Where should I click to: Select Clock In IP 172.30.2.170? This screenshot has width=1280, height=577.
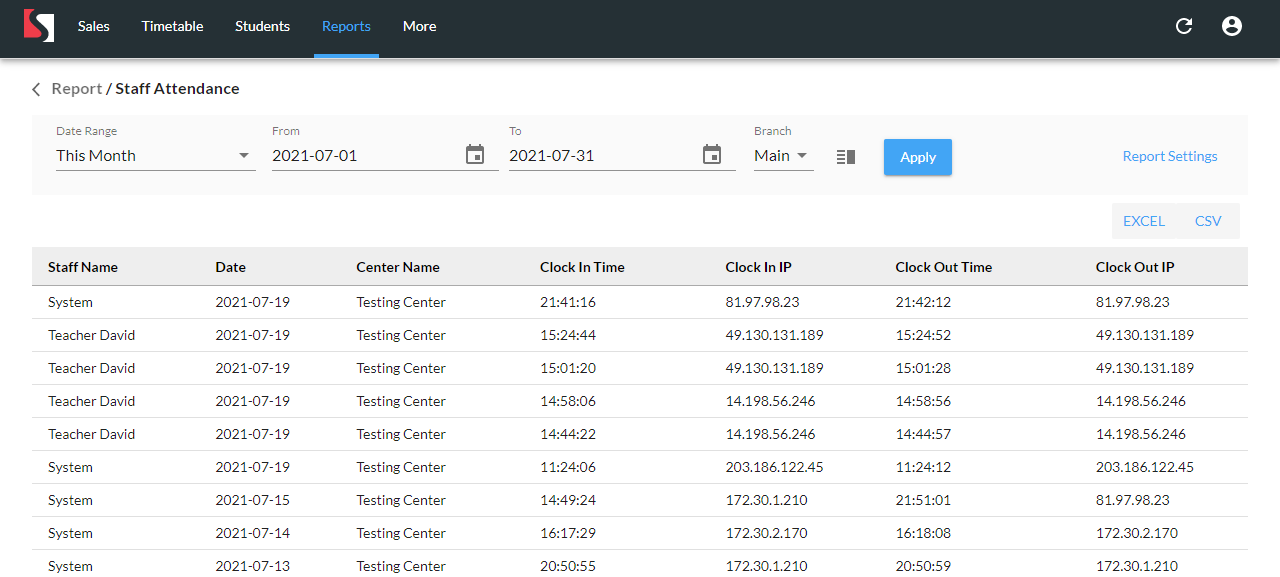768,533
